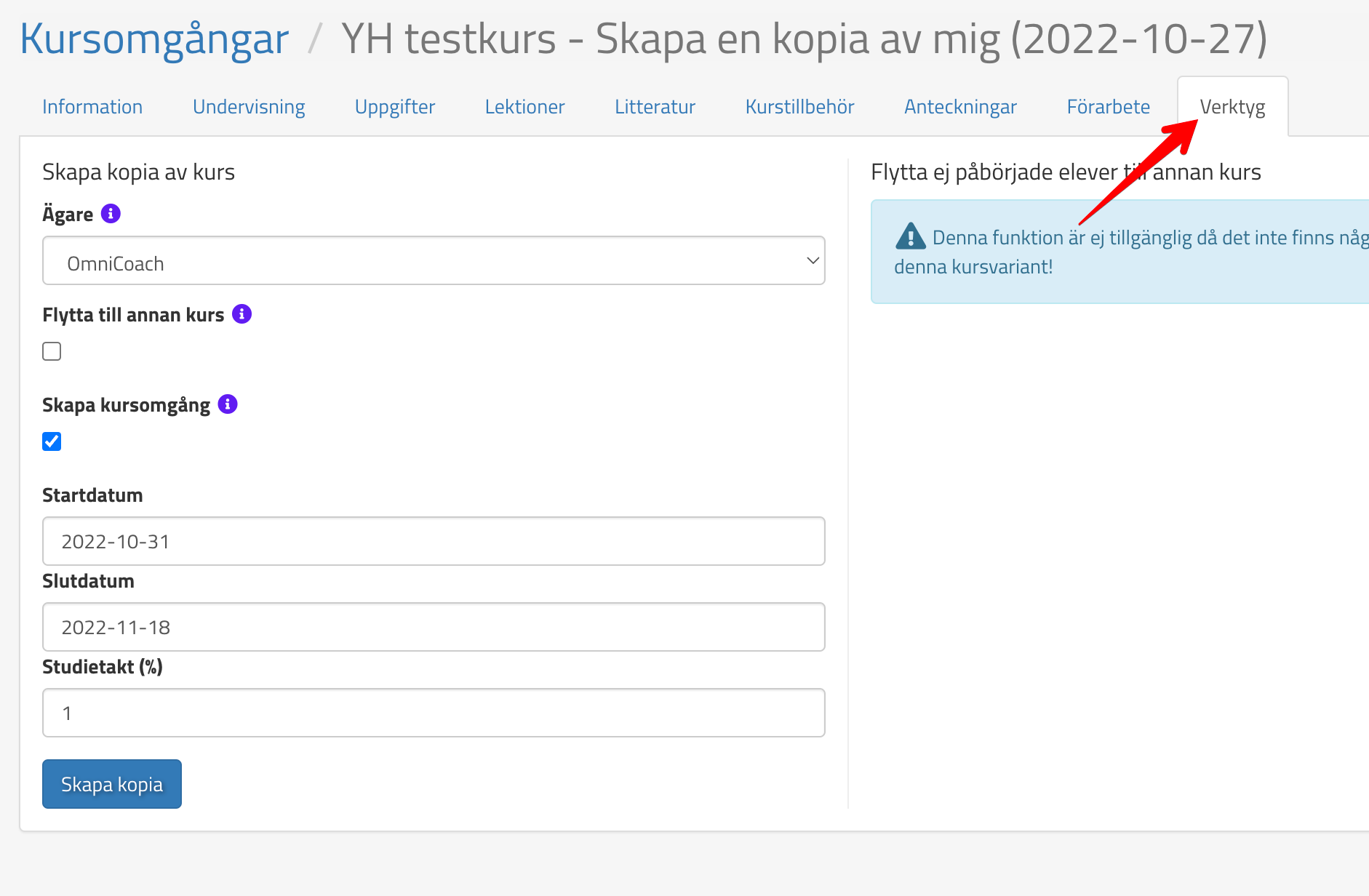This screenshot has width=1369, height=896.
Task: Click the warning triangle icon in alert
Action: pyautogui.click(x=910, y=237)
